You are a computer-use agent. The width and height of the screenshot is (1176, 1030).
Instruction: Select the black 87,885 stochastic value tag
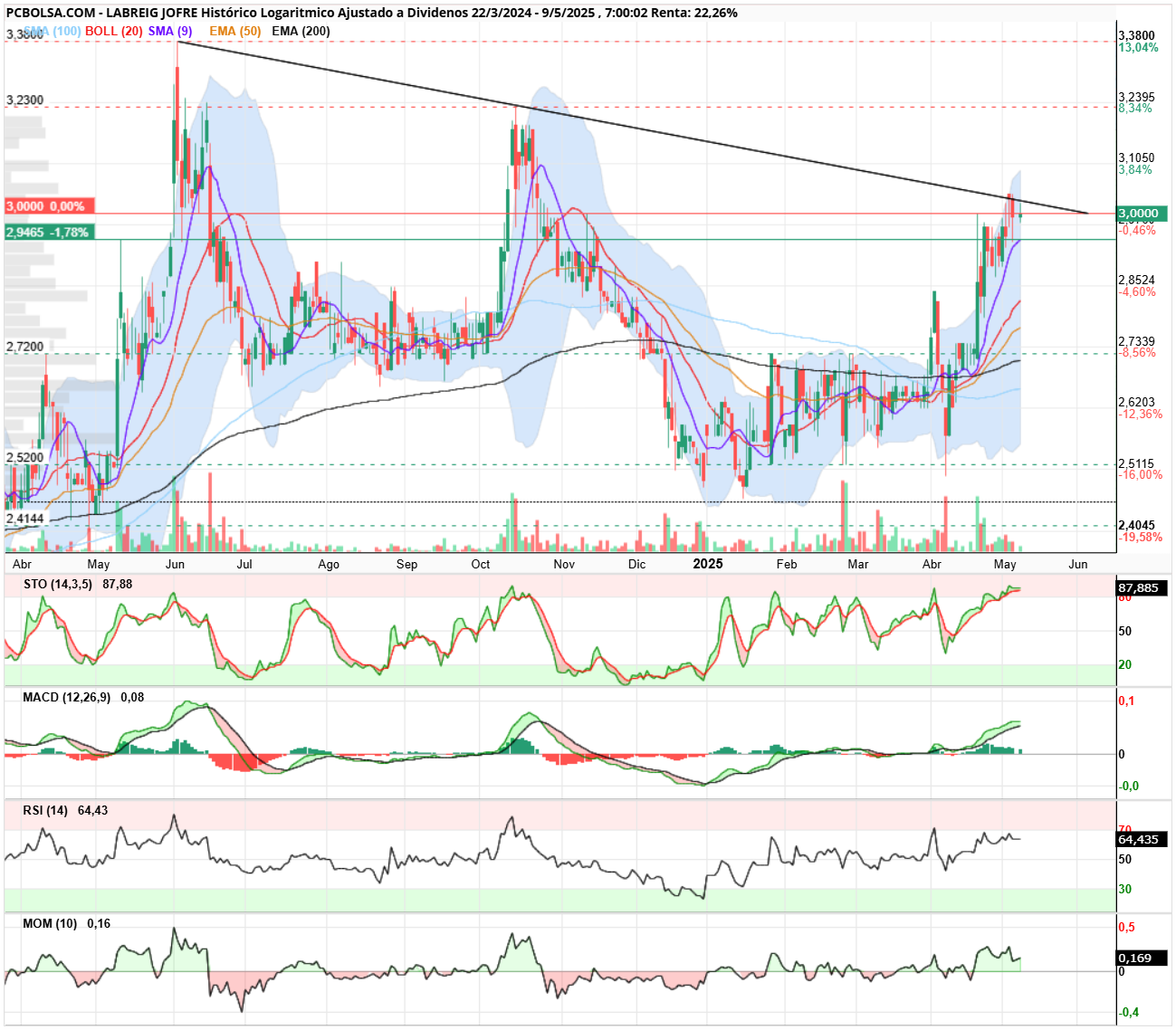tap(1143, 588)
